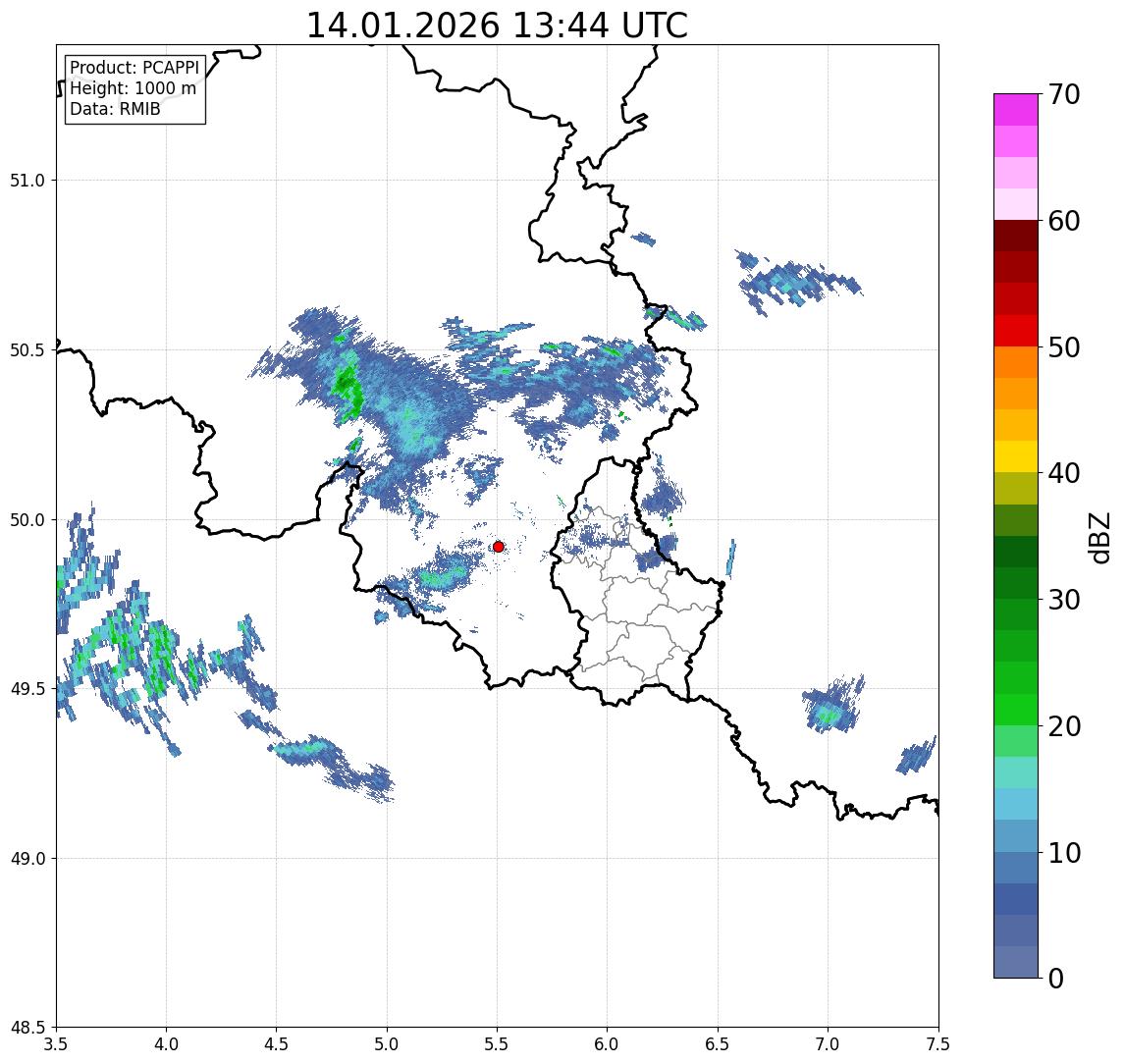The image size is (1124, 1064).
Task: Click the yellow swatch just above 40
Action: [x=1016, y=456]
